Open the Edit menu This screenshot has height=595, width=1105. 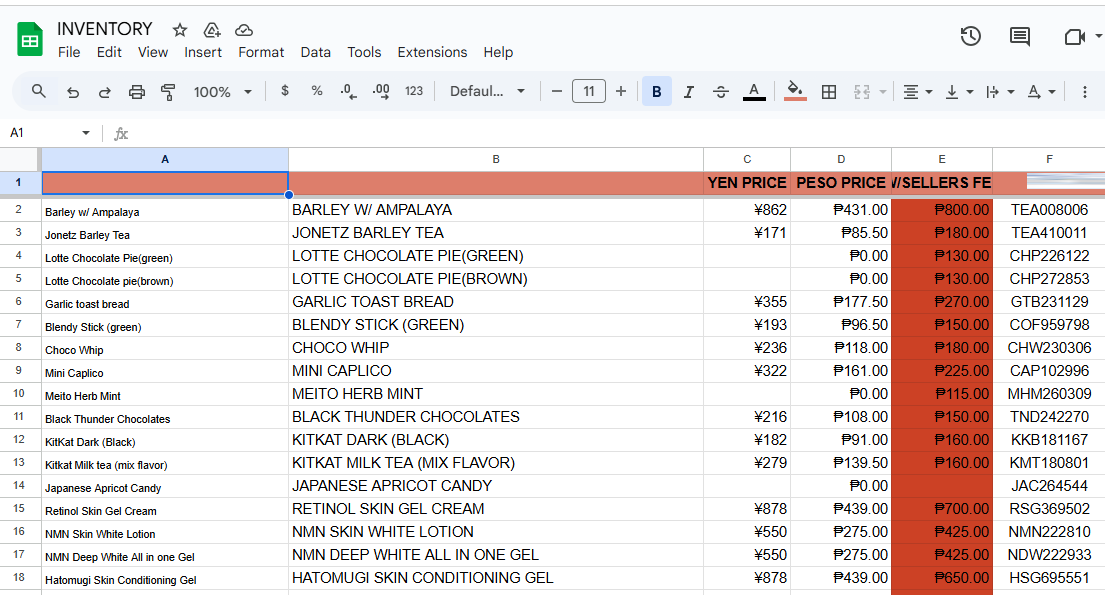click(109, 52)
